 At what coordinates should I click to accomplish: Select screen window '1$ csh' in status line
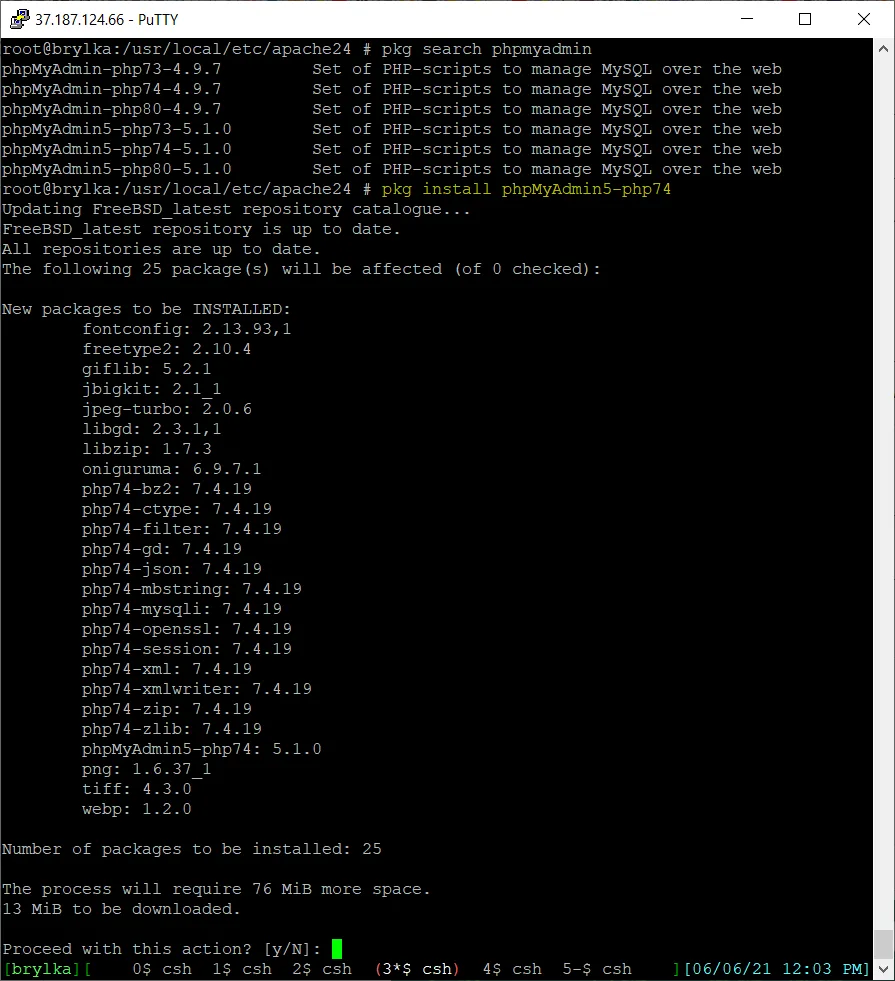click(x=242, y=969)
